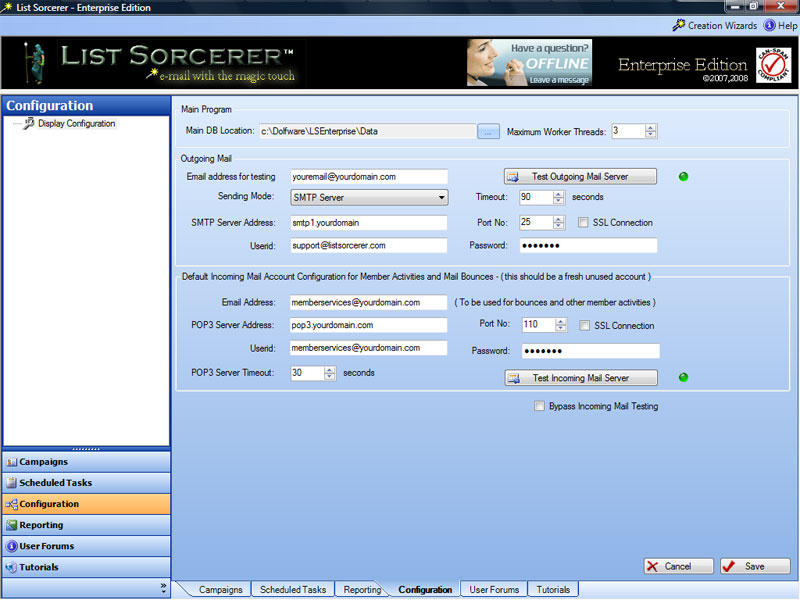
Task: Focus the POP3 Server Address field
Action: (368, 325)
